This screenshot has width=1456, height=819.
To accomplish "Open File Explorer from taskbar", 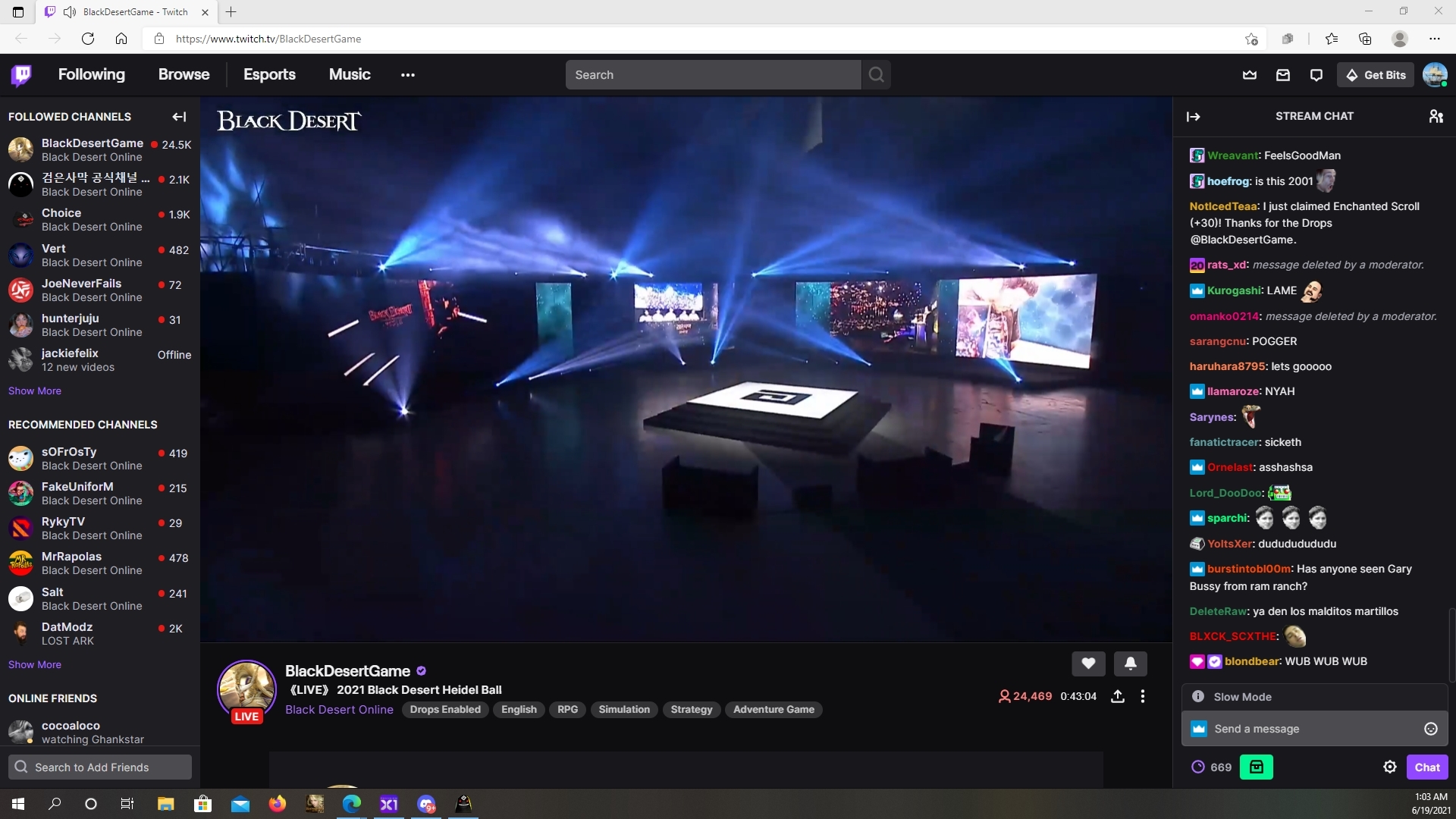I will click(x=165, y=804).
